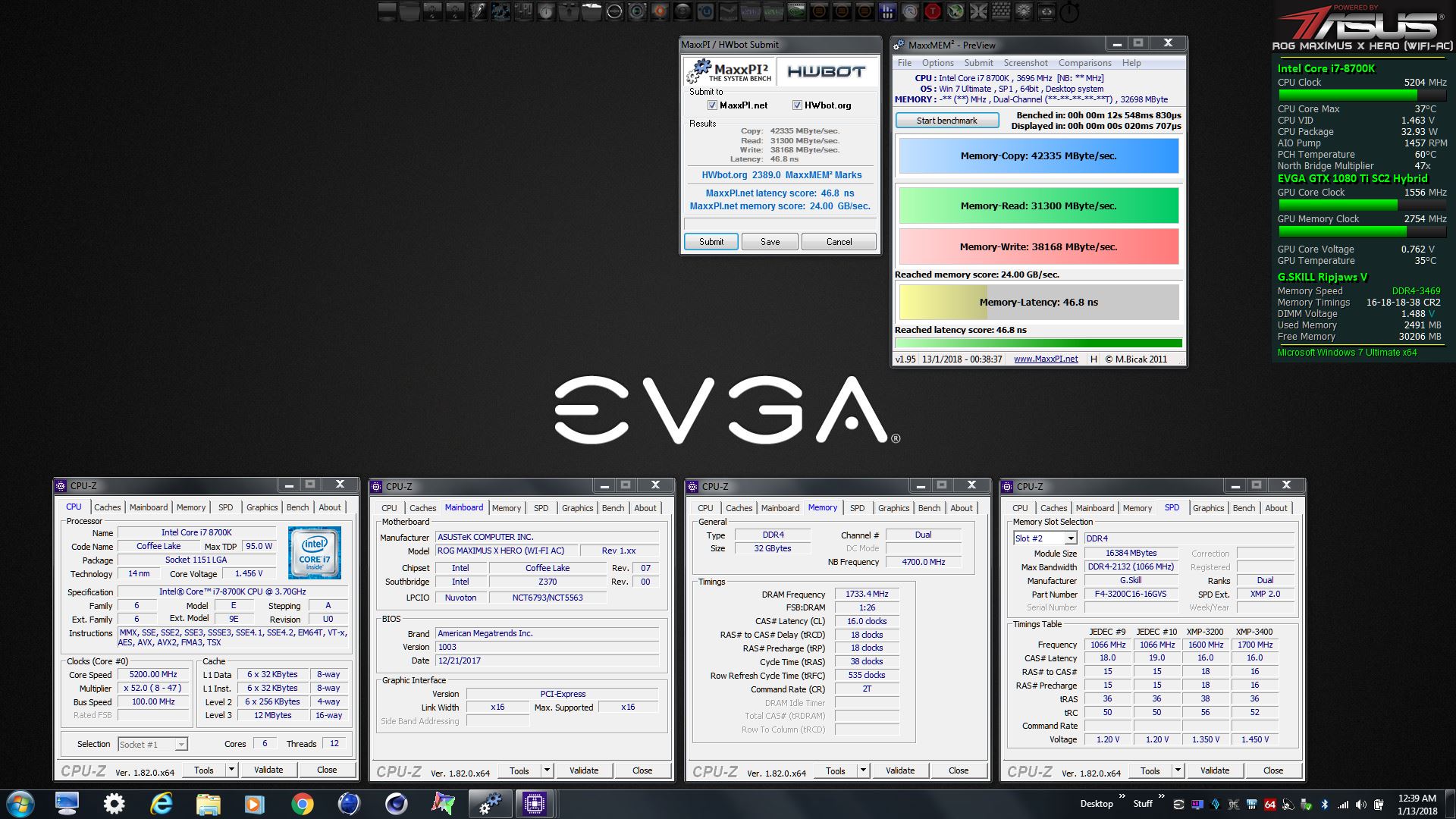Open the File menu in MaxxMEM²
The height and width of the screenshot is (819, 1456).
click(x=905, y=63)
